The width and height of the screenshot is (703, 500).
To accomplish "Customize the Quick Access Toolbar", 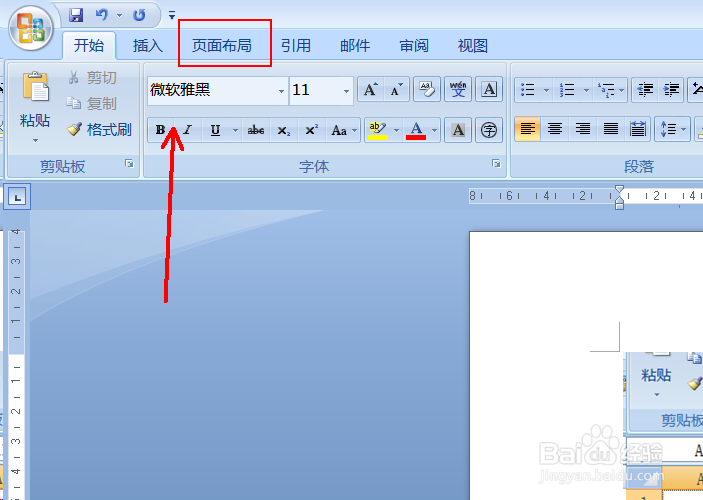I will pos(172,16).
